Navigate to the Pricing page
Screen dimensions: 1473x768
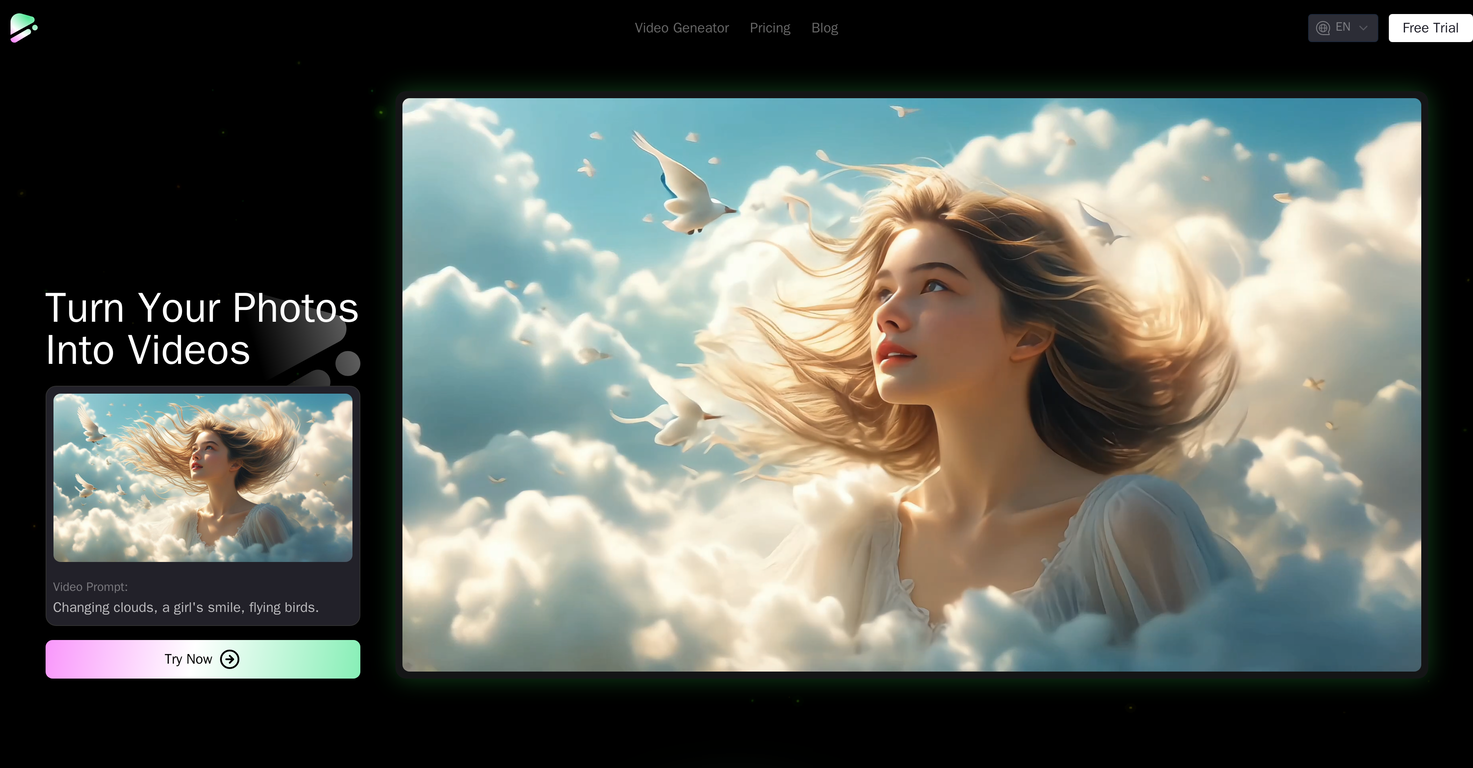[769, 27]
